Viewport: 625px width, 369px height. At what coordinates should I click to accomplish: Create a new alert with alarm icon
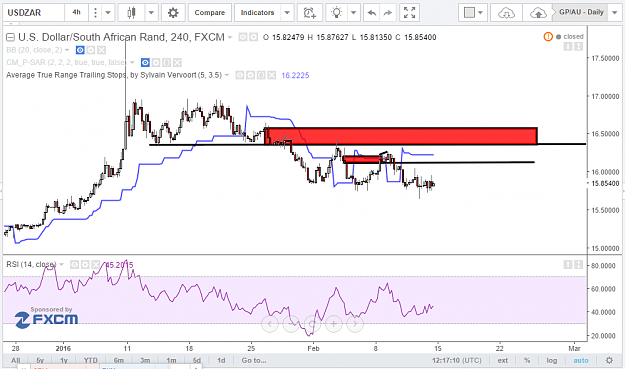(x=310, y=13)
